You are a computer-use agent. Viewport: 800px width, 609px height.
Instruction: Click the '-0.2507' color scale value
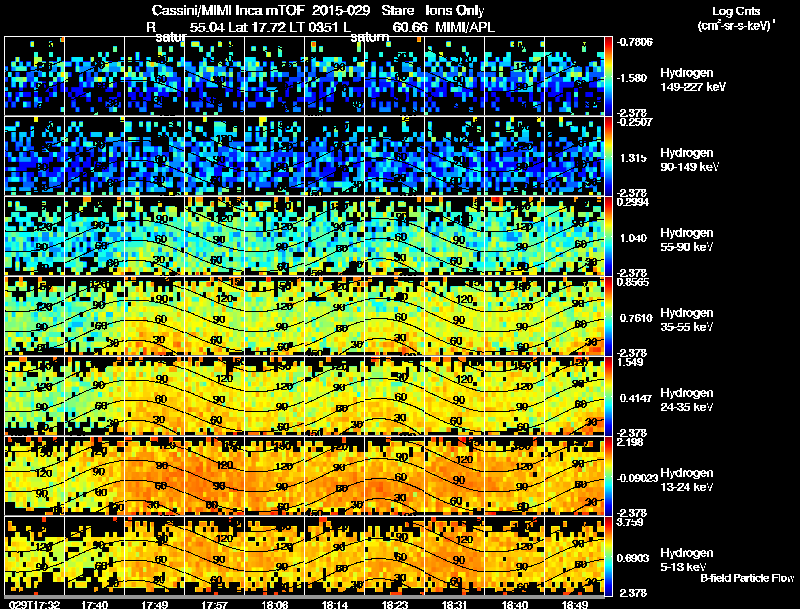tap(634, 122)
